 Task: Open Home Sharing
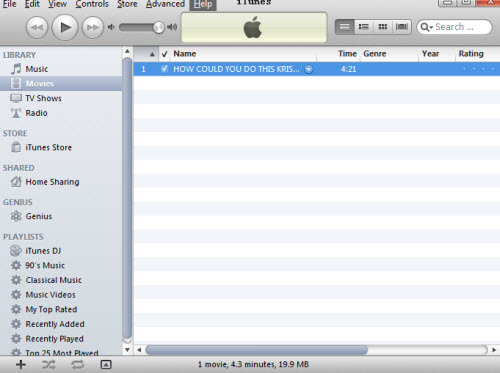[61, 182]
